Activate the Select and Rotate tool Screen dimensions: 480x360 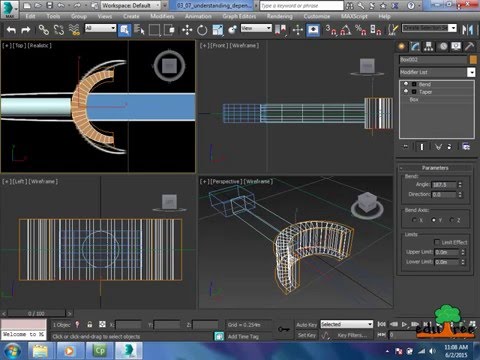tap(202, 30)
